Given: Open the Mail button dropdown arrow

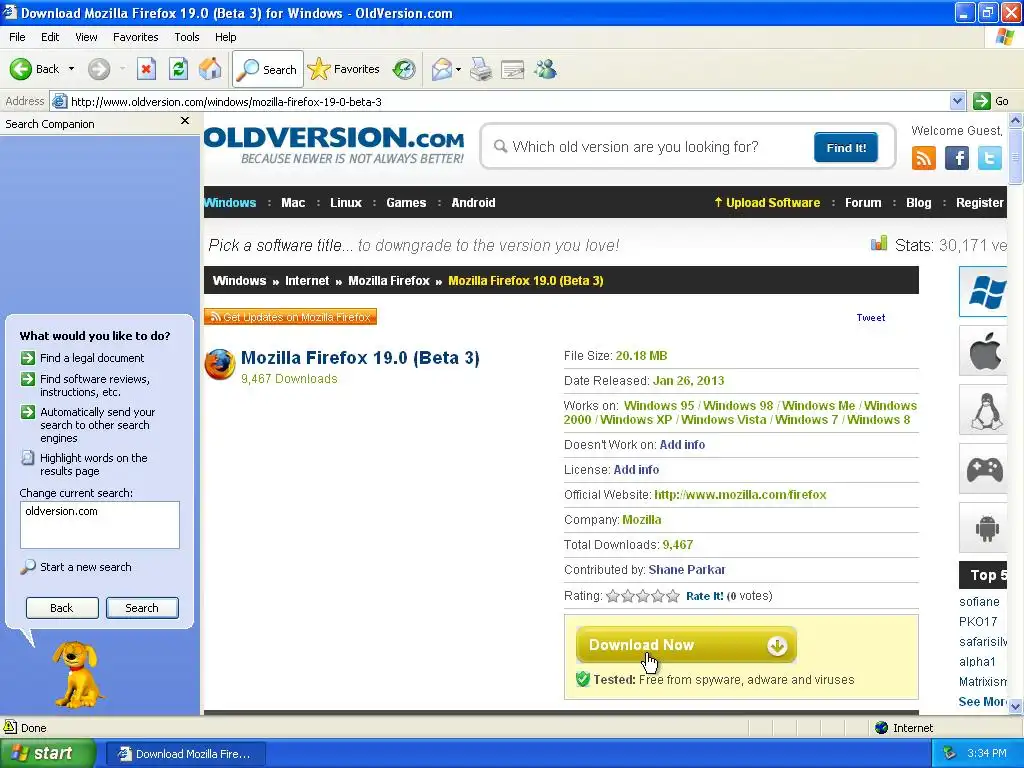Looking at the screenshot, I should point(458,69).
